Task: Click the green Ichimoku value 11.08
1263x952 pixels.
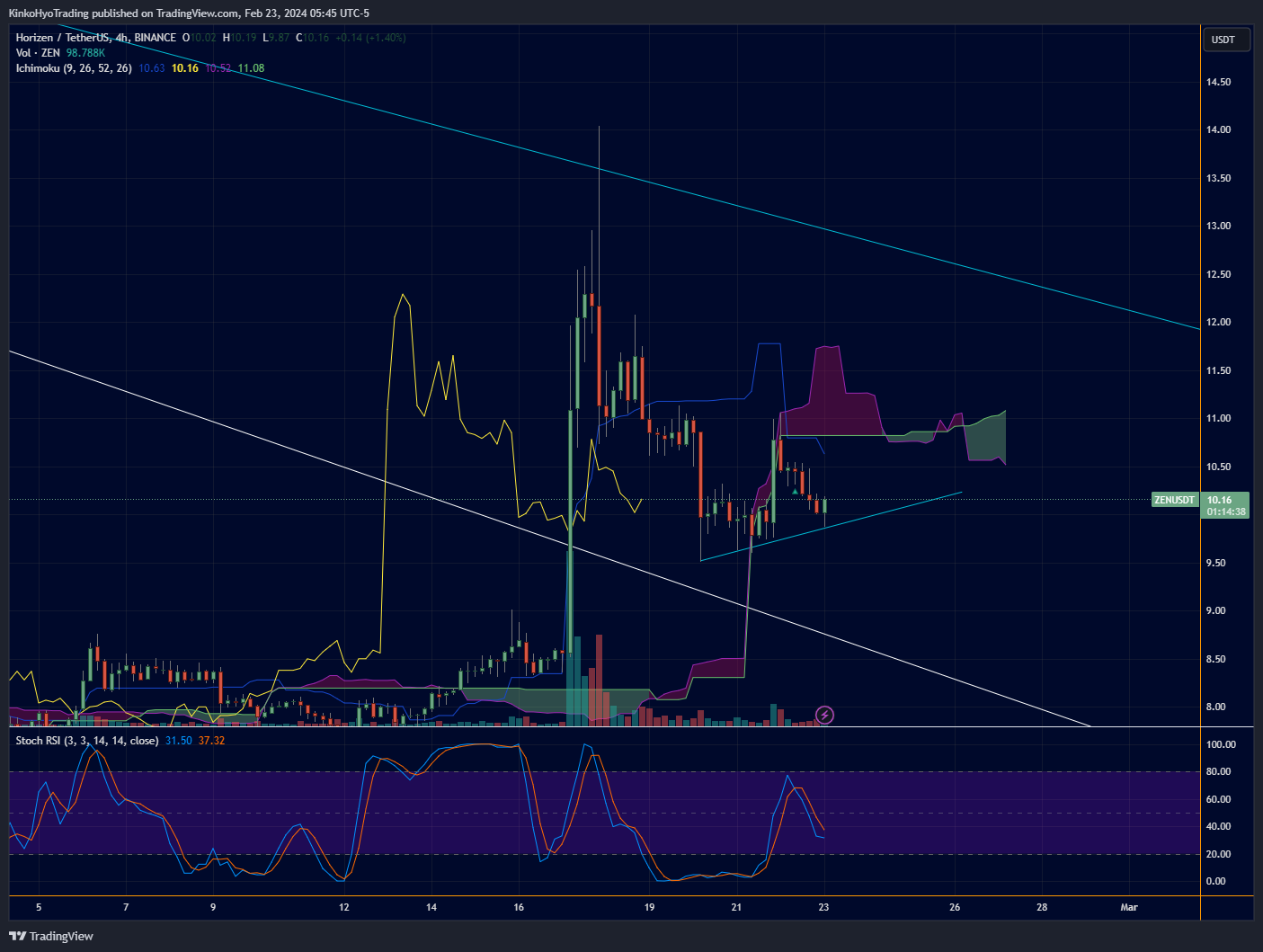Action: click(251, 68)
